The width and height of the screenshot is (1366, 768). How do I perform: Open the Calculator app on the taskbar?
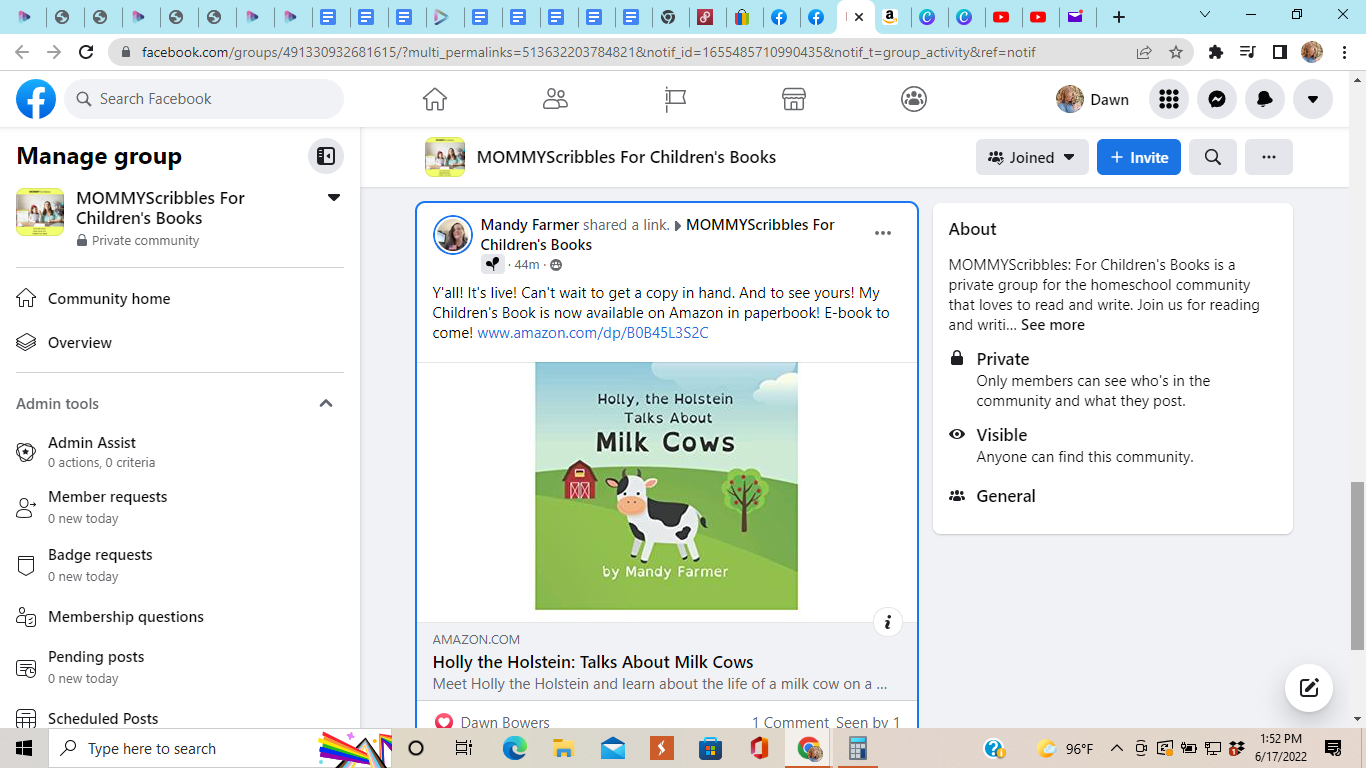[x=857, y=748]
